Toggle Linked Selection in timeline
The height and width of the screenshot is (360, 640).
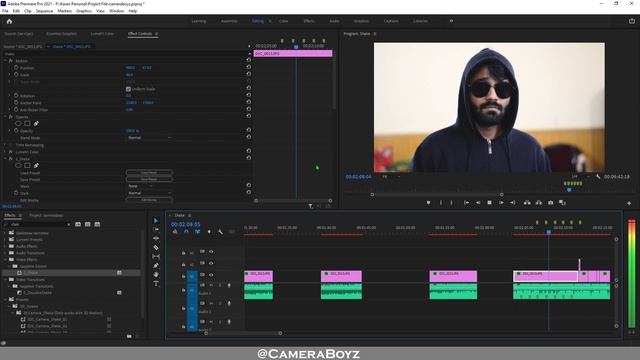click(198, 232)
